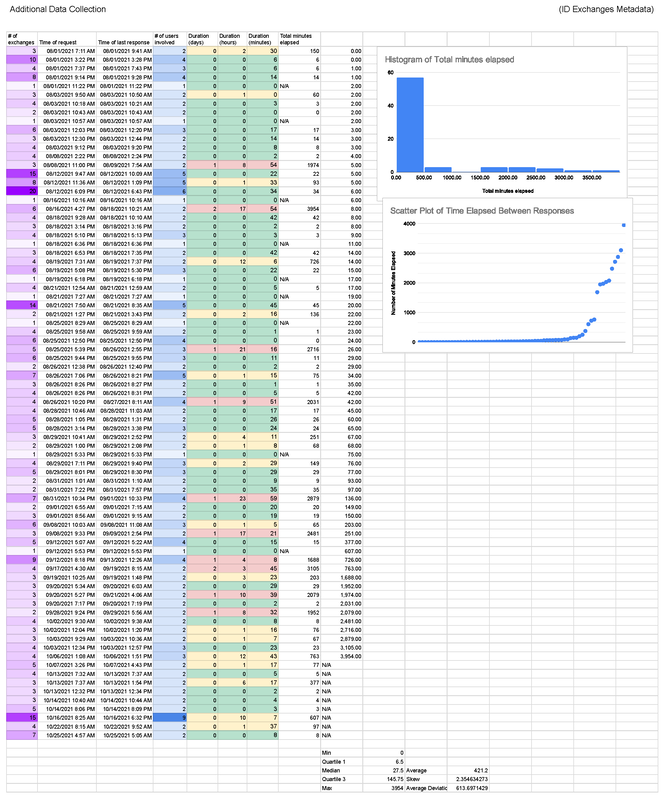
Task: Select the '09/17/2021 4:30 AM' request cell
Action: pos(67,568)
